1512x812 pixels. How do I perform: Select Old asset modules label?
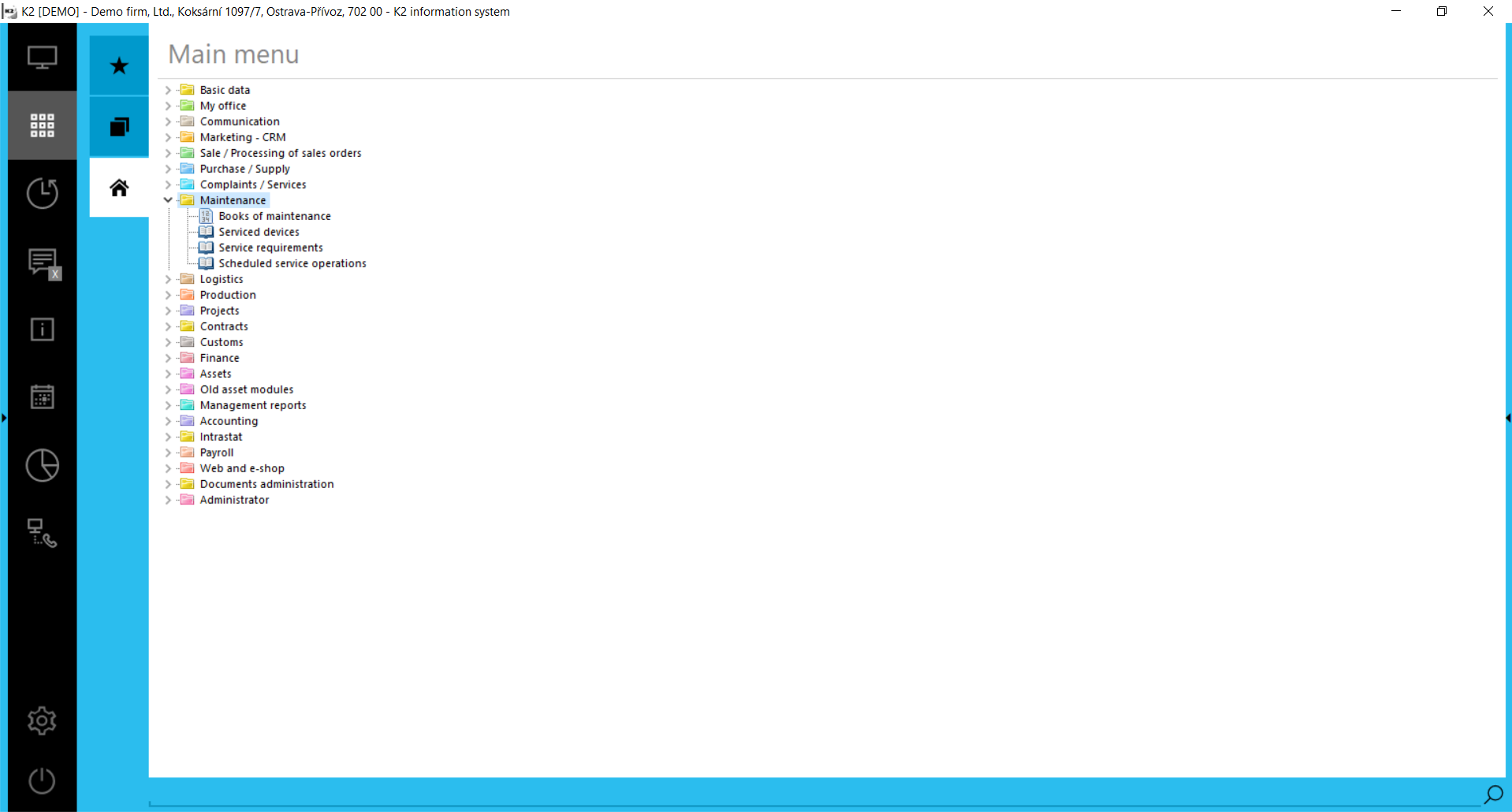[x=247, y=389]
